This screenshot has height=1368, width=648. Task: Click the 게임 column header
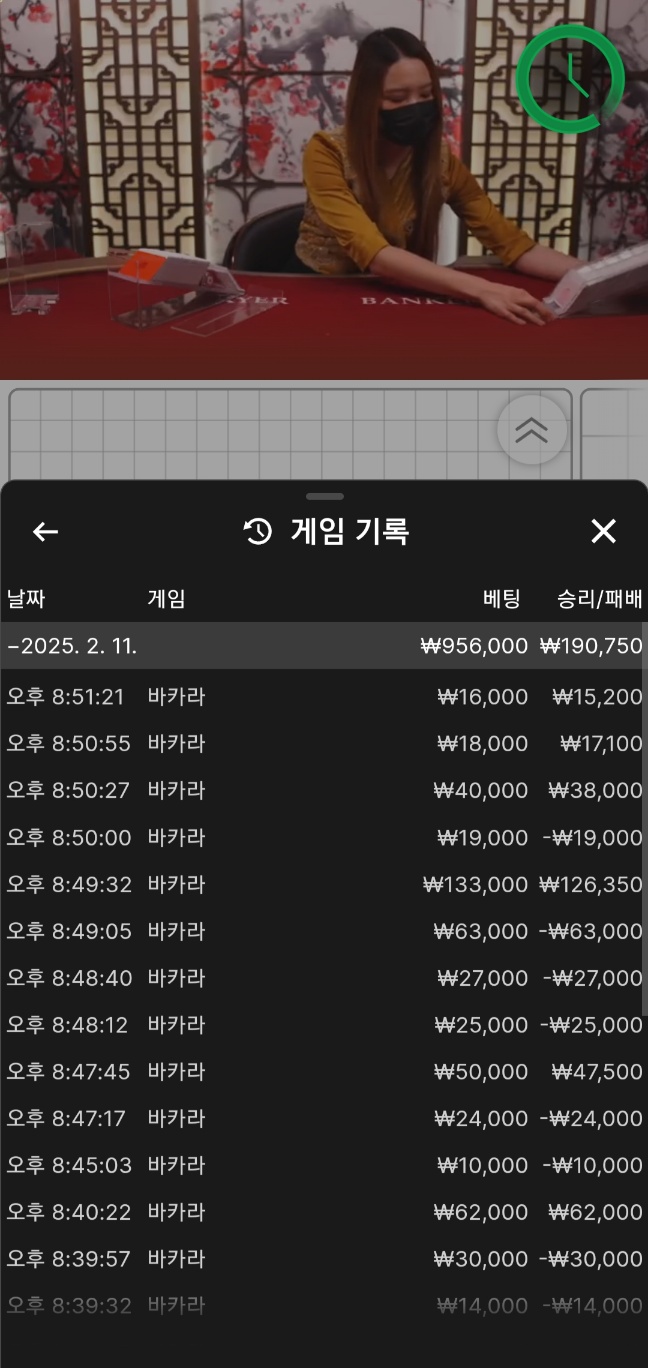(x=167, y=599)
